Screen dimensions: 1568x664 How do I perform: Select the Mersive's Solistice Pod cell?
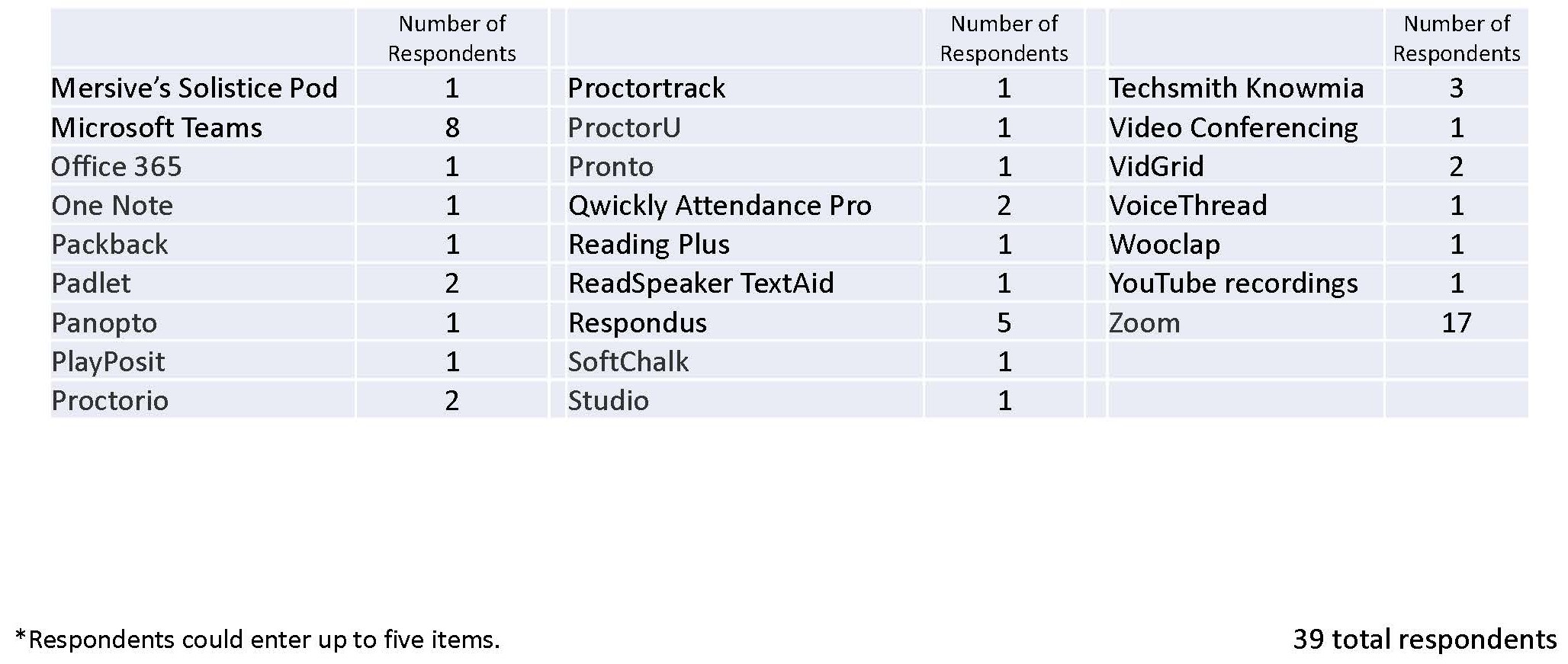click(194, 88)
